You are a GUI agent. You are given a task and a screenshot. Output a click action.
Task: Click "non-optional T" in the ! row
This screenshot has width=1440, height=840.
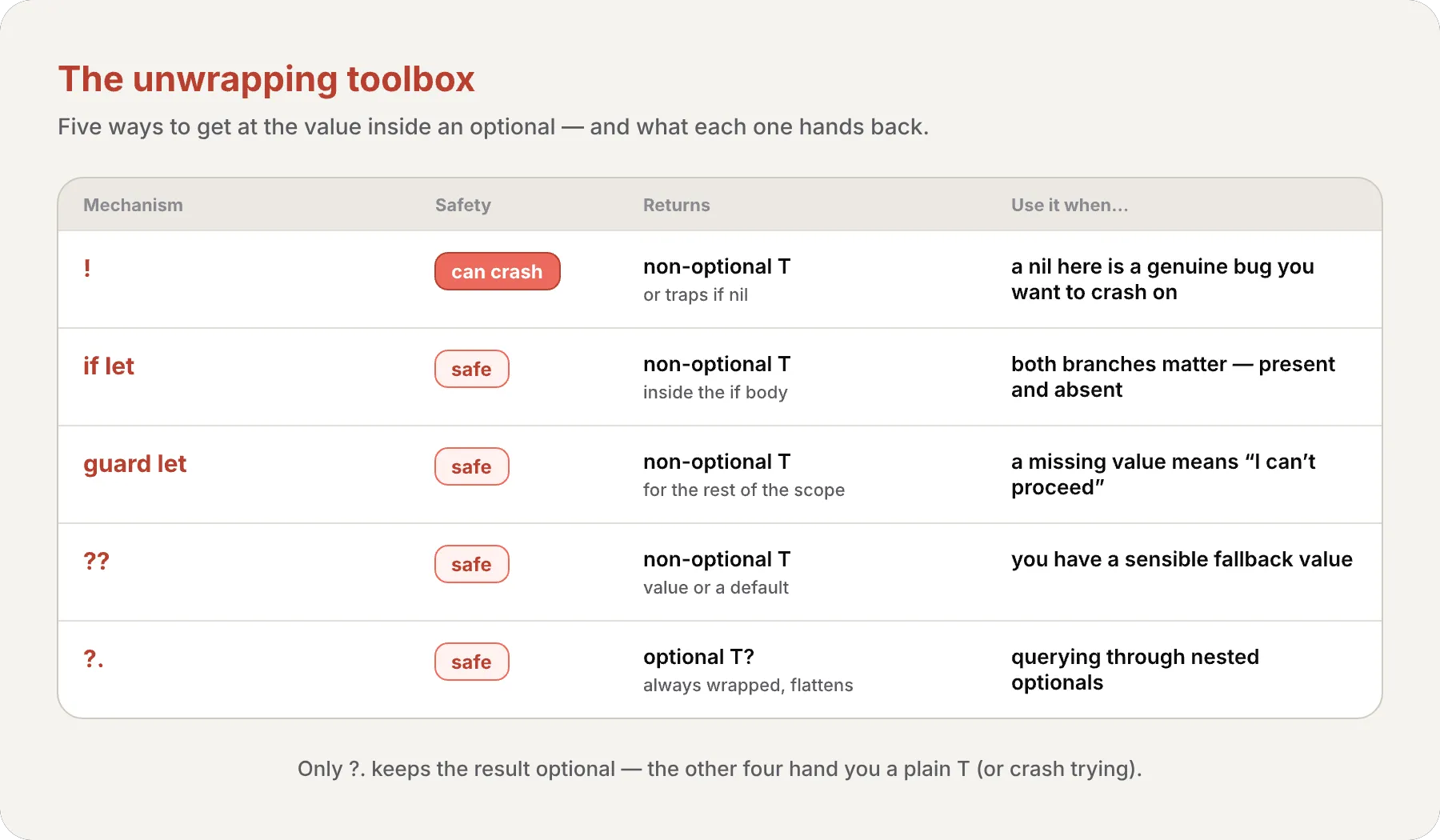717,266
